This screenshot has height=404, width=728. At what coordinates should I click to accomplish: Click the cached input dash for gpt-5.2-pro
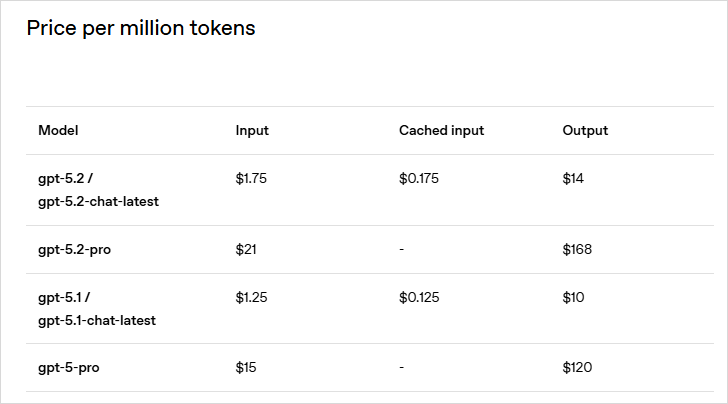[401, 249]
